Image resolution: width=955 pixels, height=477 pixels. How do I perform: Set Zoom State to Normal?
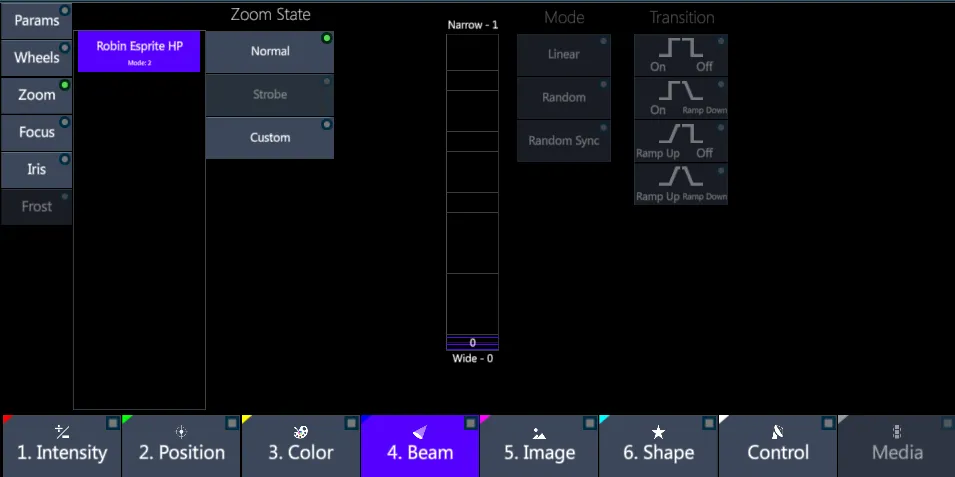coord(270,52)
